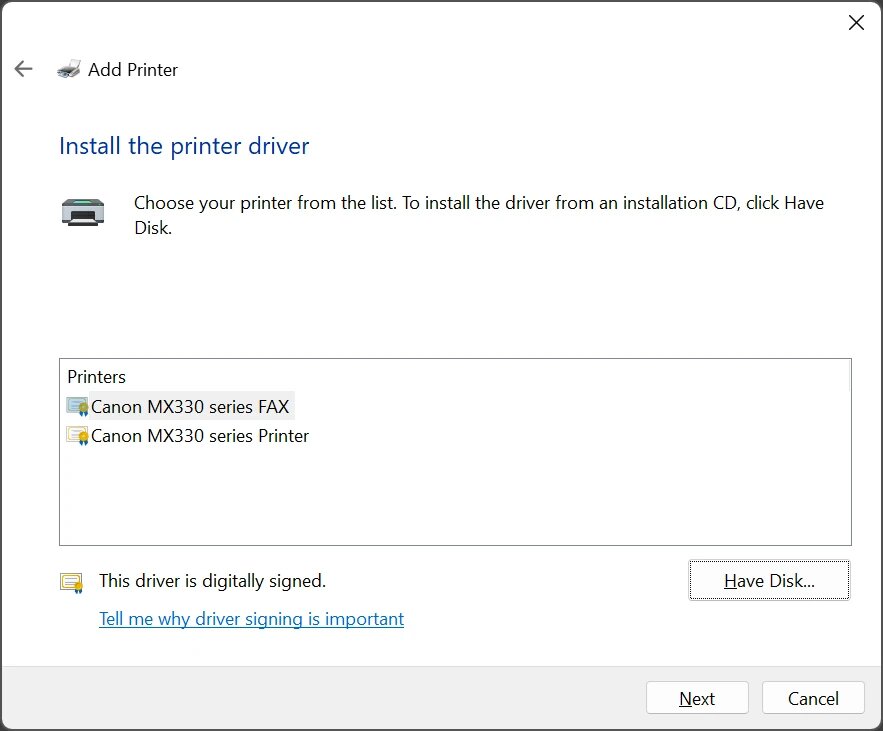Click the large printer illustration icon
Screen dimensions: 883x731
83,211
